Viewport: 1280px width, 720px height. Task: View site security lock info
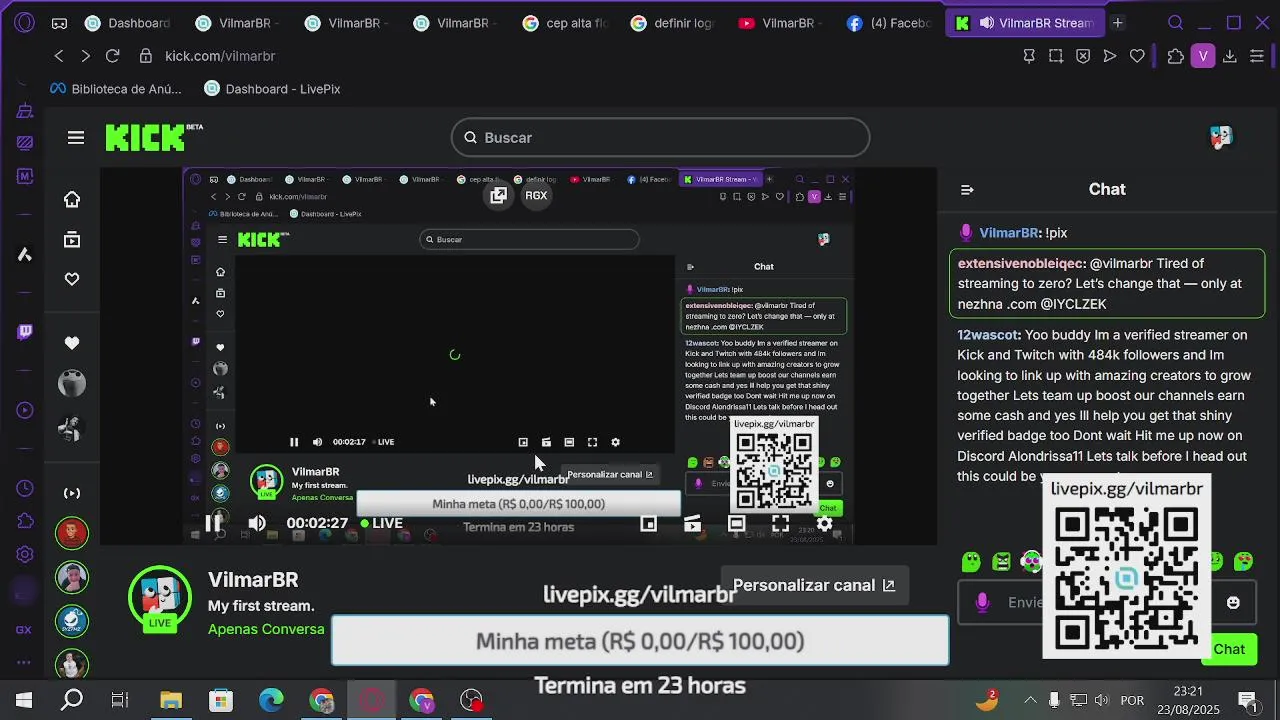pyautogui.click(x=146, y=56)
